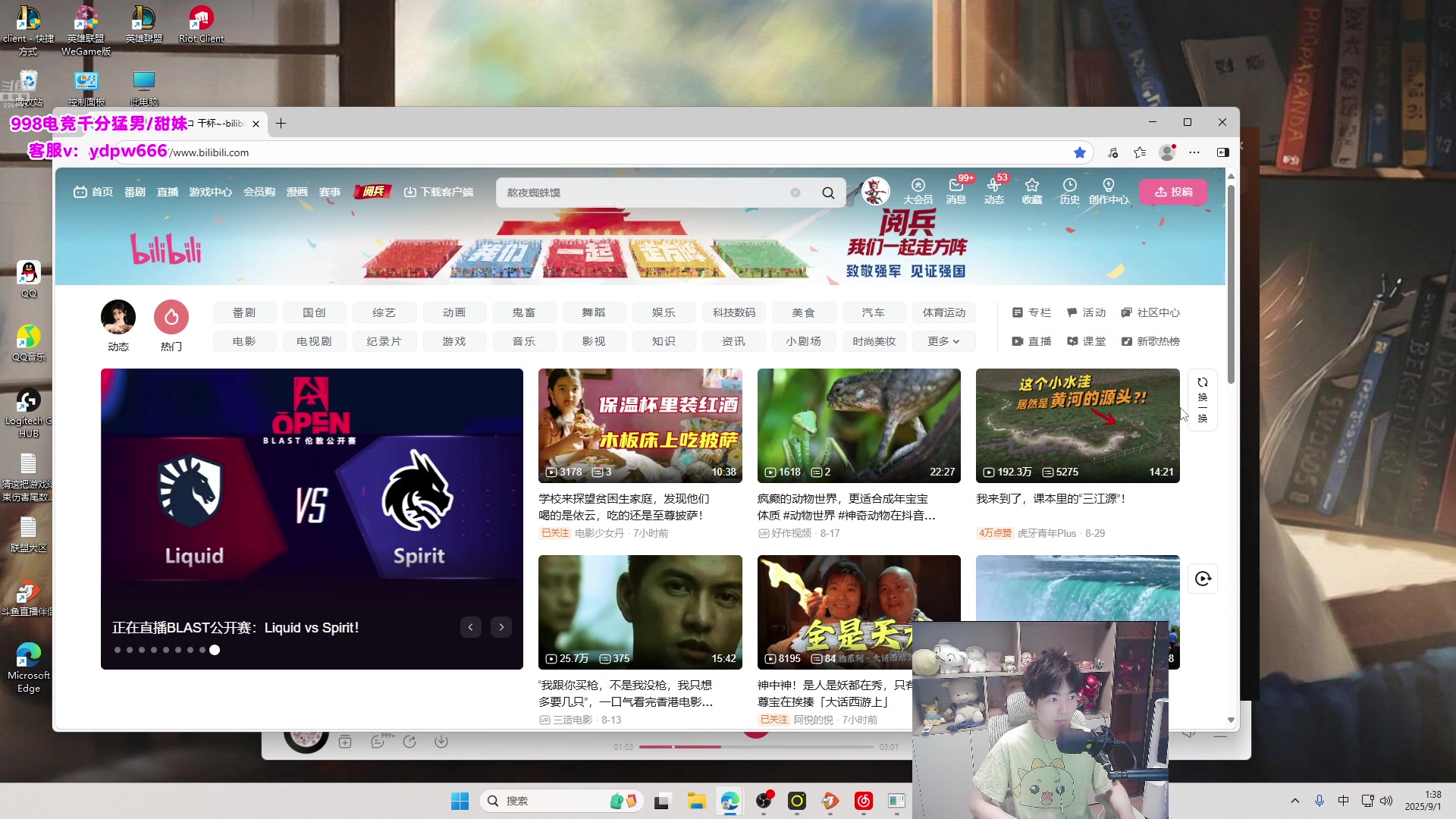
Task: Open the 历史 history clock icon
Action: pos(1069,191)
